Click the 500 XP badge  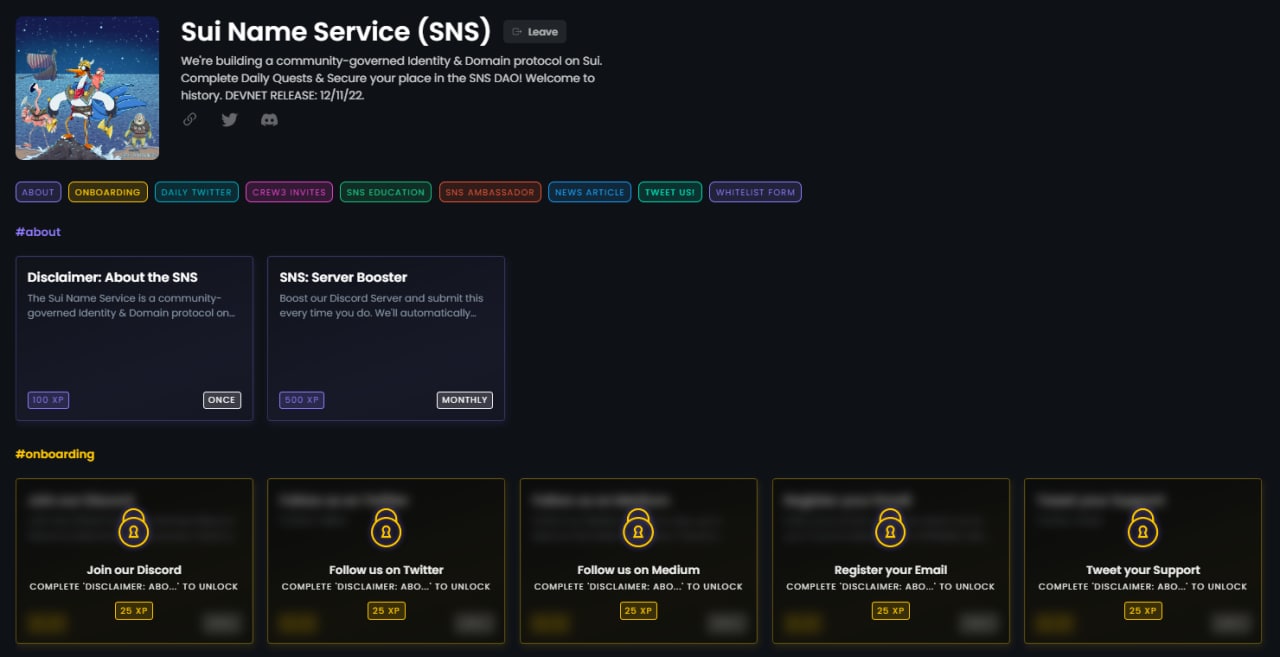pyautogui.click(x=302, y=400)
